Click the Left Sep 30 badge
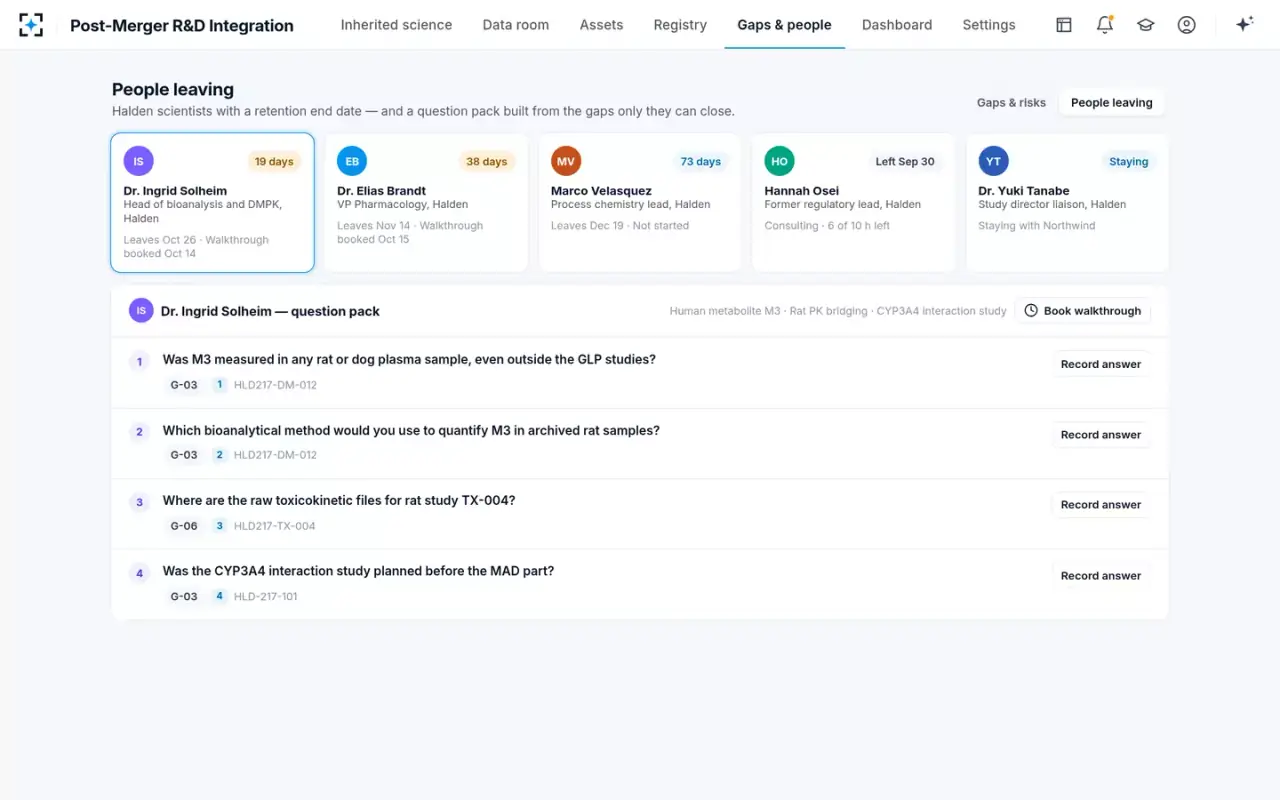 click(x=905, y=162)
